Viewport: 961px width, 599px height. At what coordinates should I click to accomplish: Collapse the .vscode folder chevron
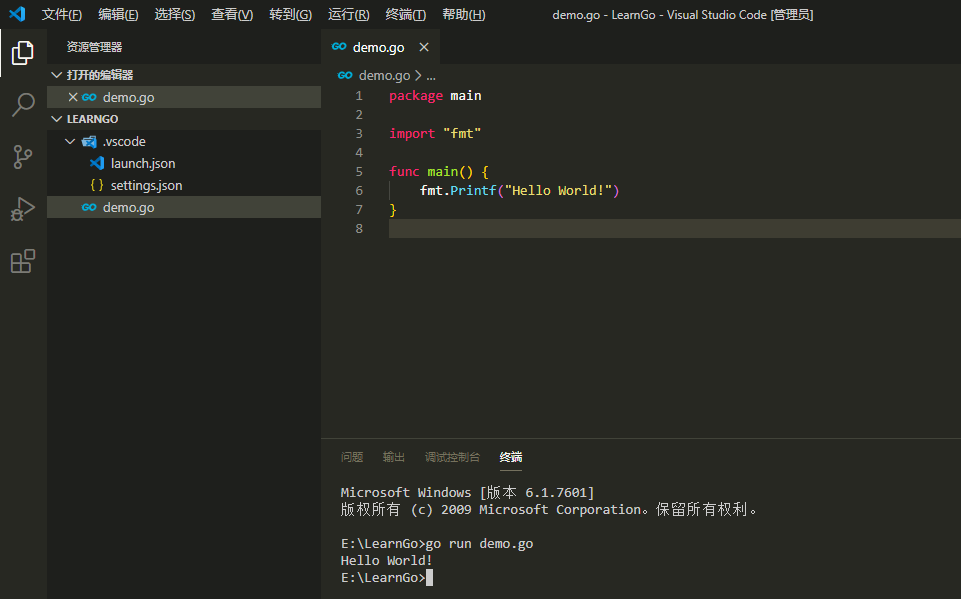pos(70,142)
